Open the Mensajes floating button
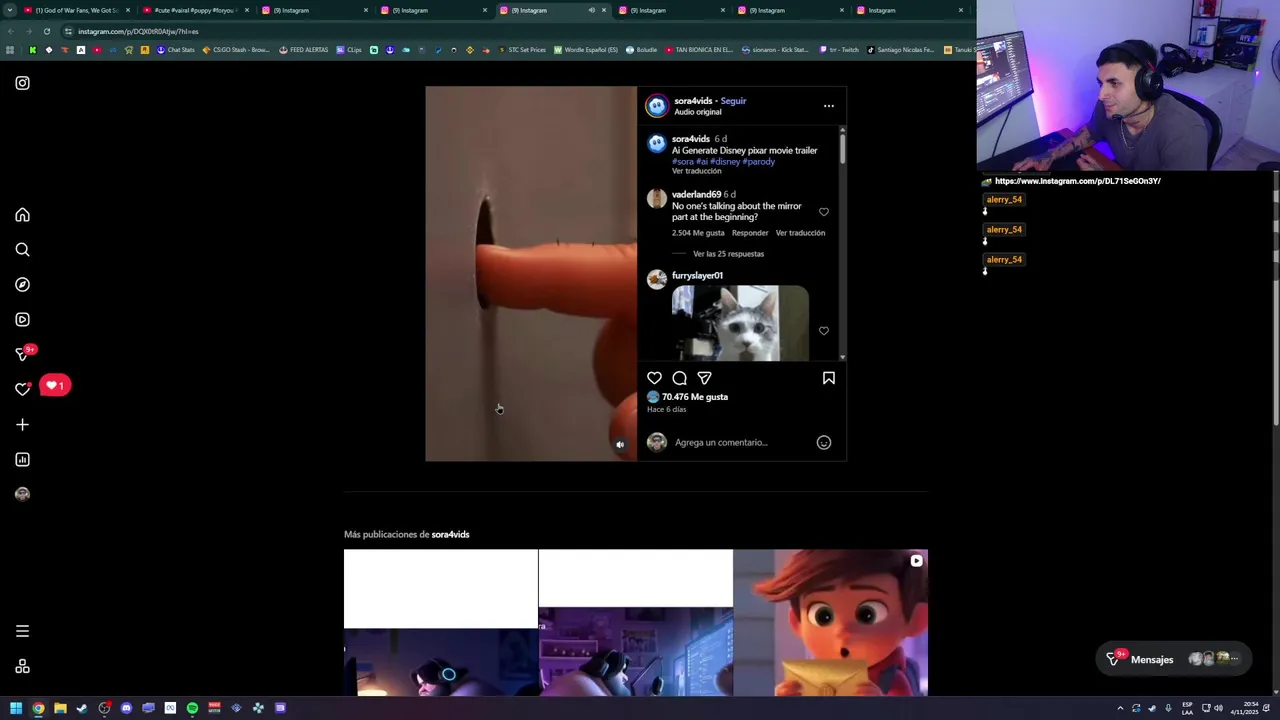 1171,659
